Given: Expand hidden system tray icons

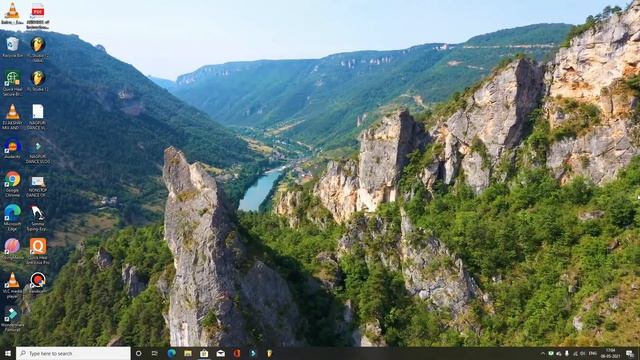Looking at the screenshot, I should (x=543, y=353).
